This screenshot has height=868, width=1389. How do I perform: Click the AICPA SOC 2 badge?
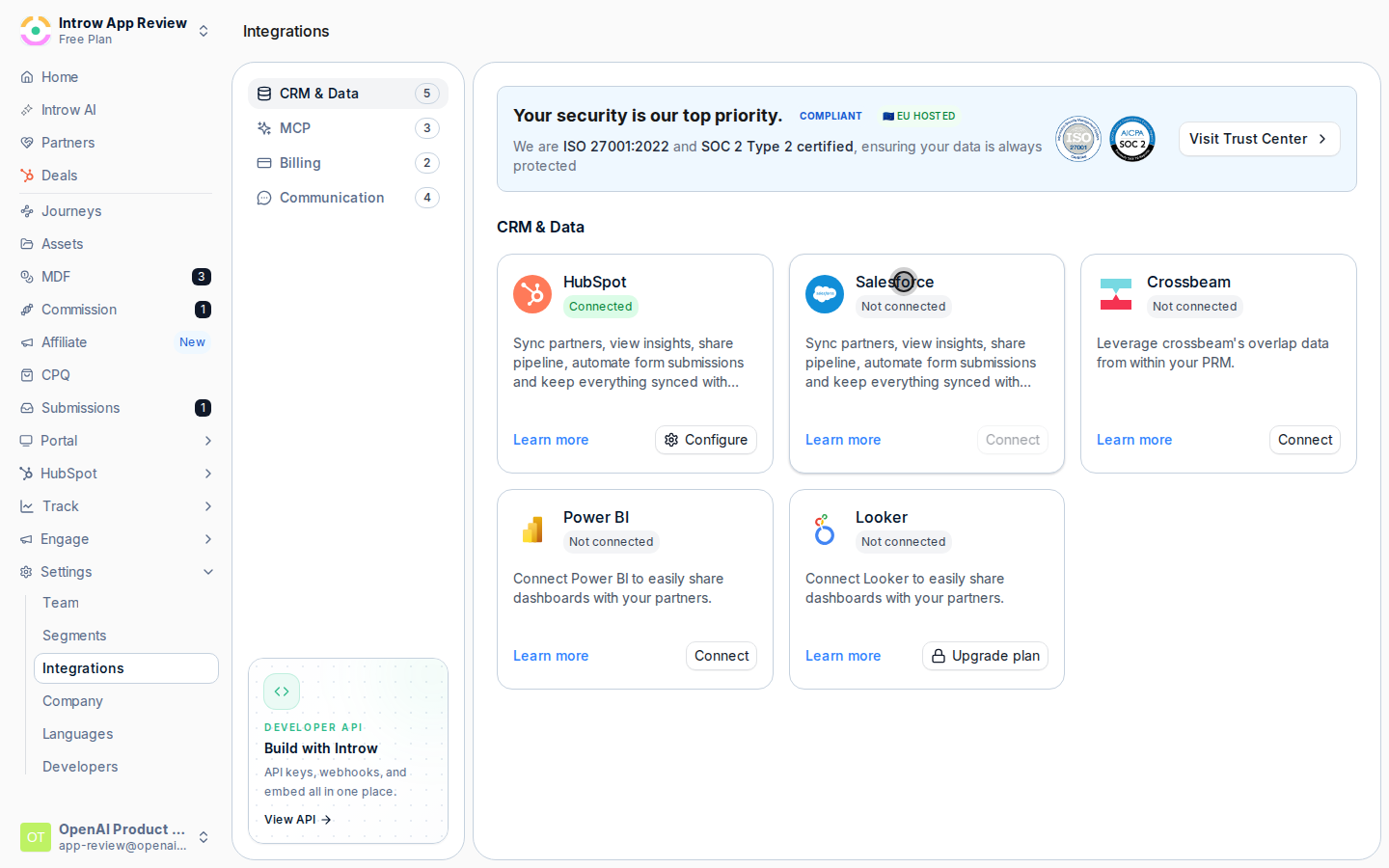click(1132, 139)
